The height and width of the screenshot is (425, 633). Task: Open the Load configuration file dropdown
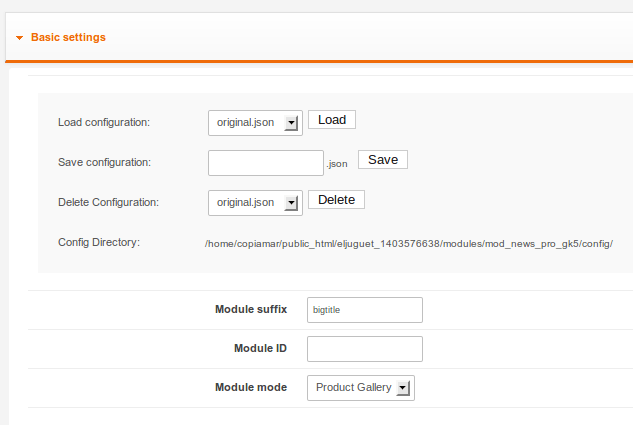point(255,123)
